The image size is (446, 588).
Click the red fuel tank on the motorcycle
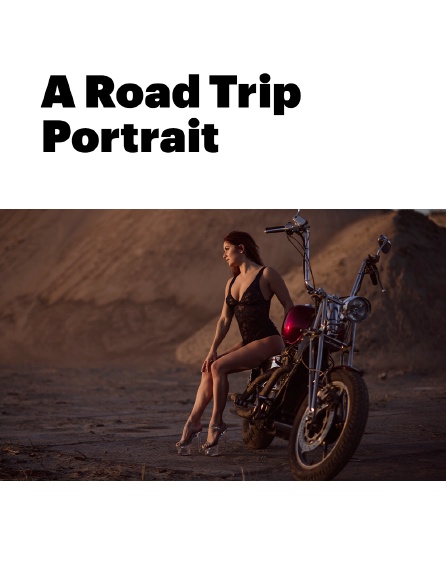[x=298, y=323]
